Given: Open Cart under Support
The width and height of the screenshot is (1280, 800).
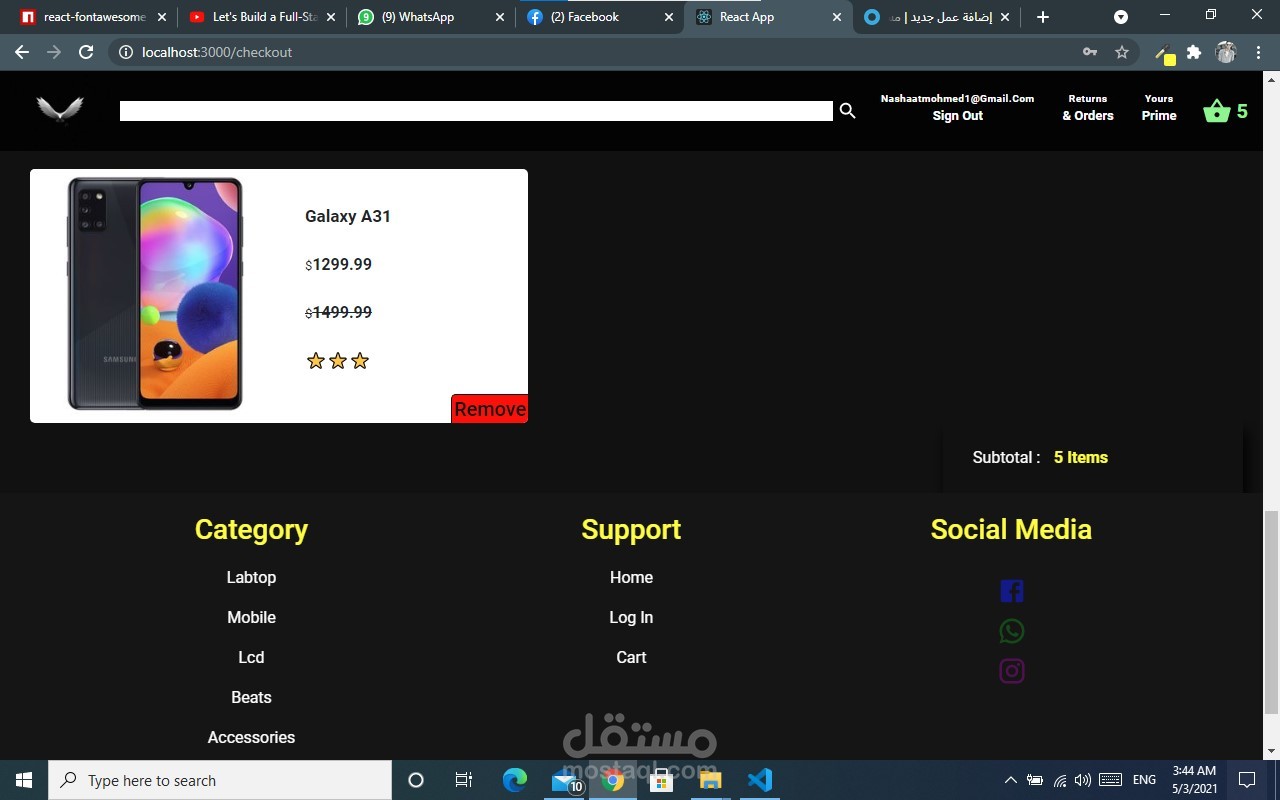Looking at the screenshot, I should click(x=631, y=657).
